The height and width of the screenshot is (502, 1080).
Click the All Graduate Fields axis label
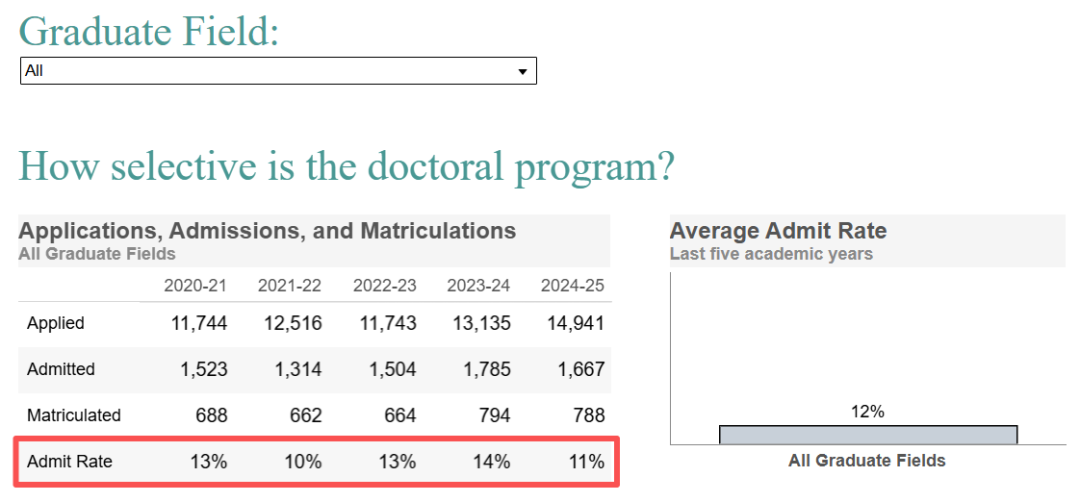click(867, 461)
